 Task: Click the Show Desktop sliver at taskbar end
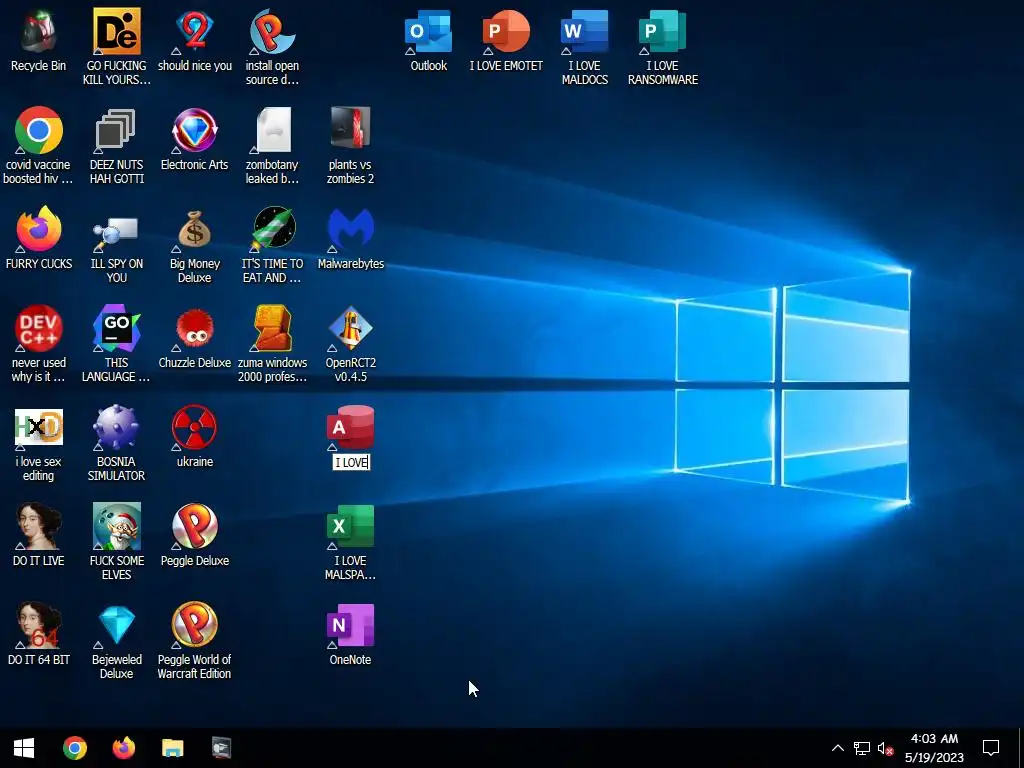click(x=1021, y=748)
